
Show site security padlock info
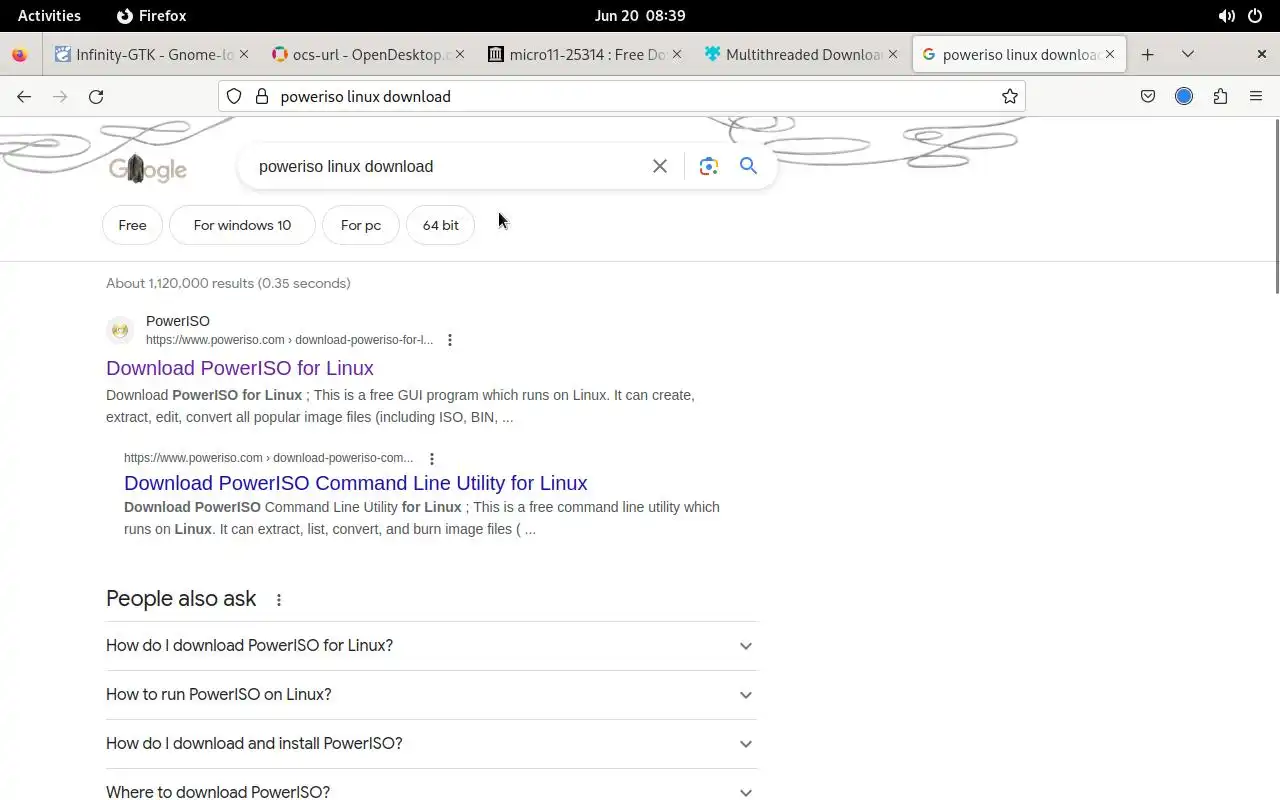tap(262, 96)
